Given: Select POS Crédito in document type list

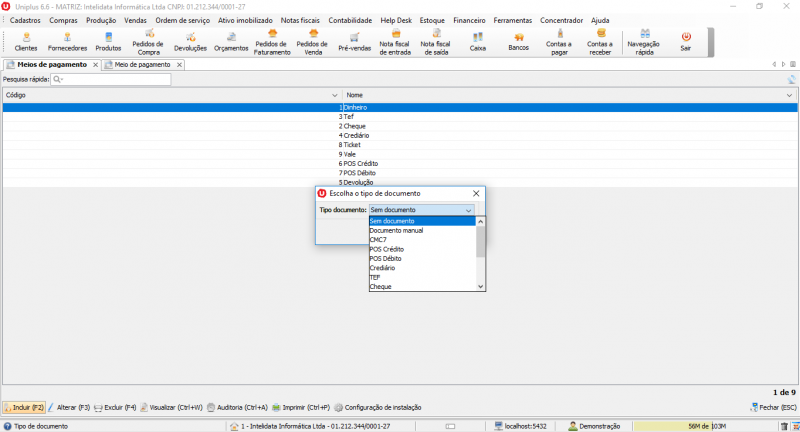Looking at the screenshot, I should (422, 249).
